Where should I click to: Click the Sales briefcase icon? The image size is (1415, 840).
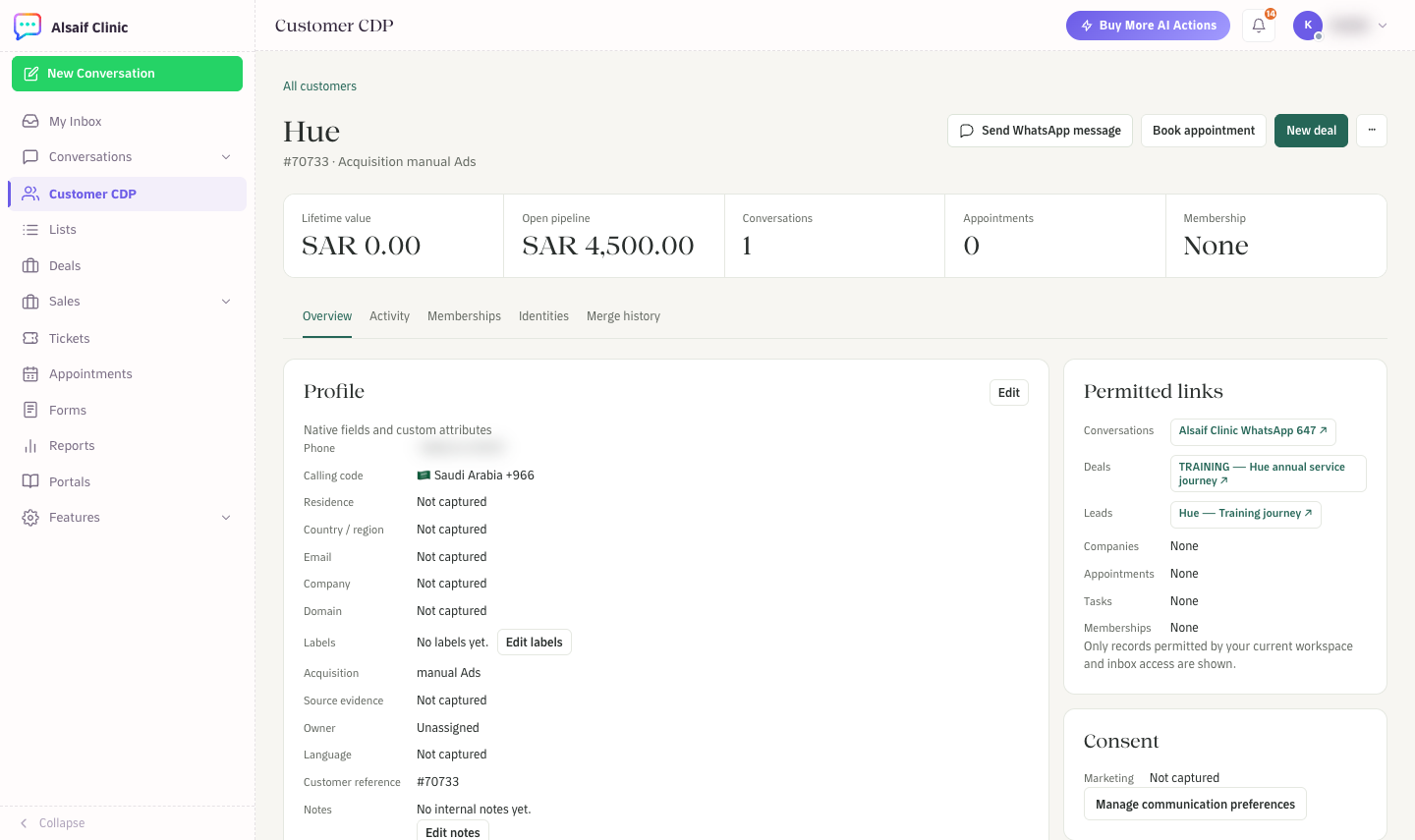click(30, 302)
